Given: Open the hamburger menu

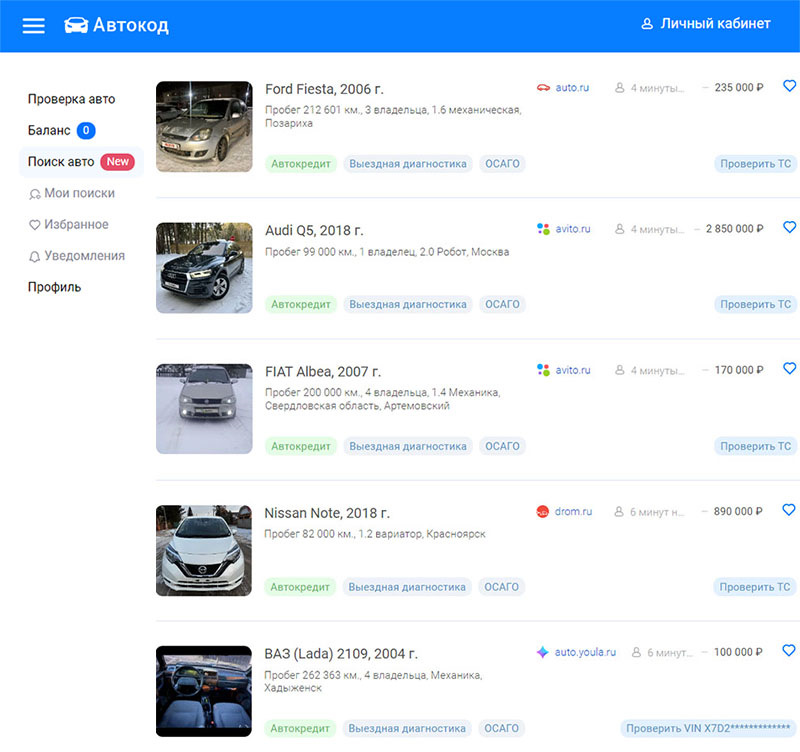Looking at the screenshot, I should 34,26.
